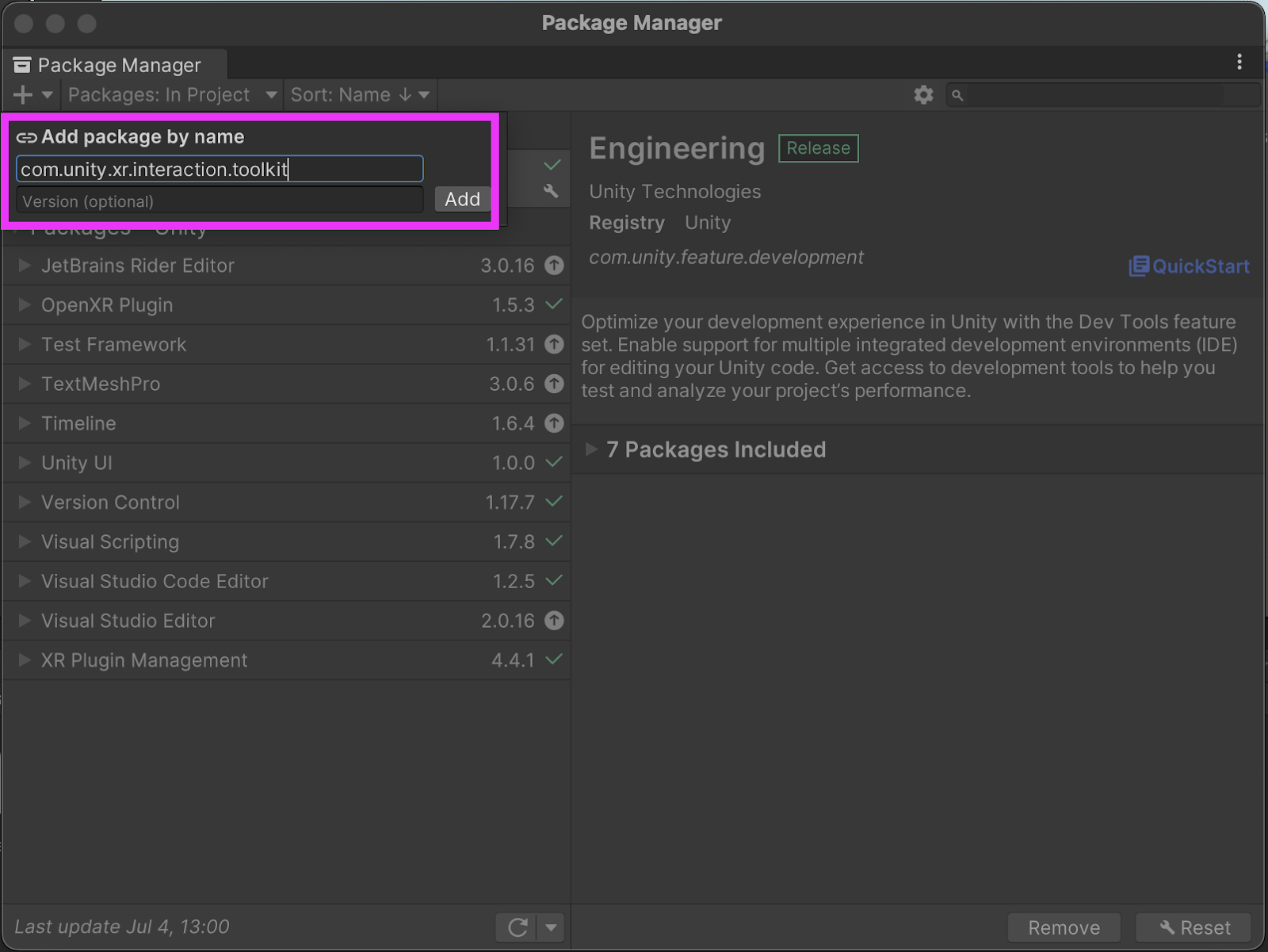Screen dimensions: 1268x952
Task: Click TextMeshPro update-available icon
Action: pyautogui.click(x=554, y=384)
